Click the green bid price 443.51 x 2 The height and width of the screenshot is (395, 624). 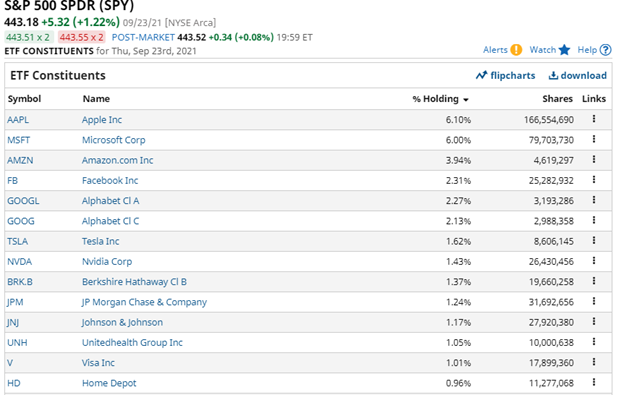29,37
